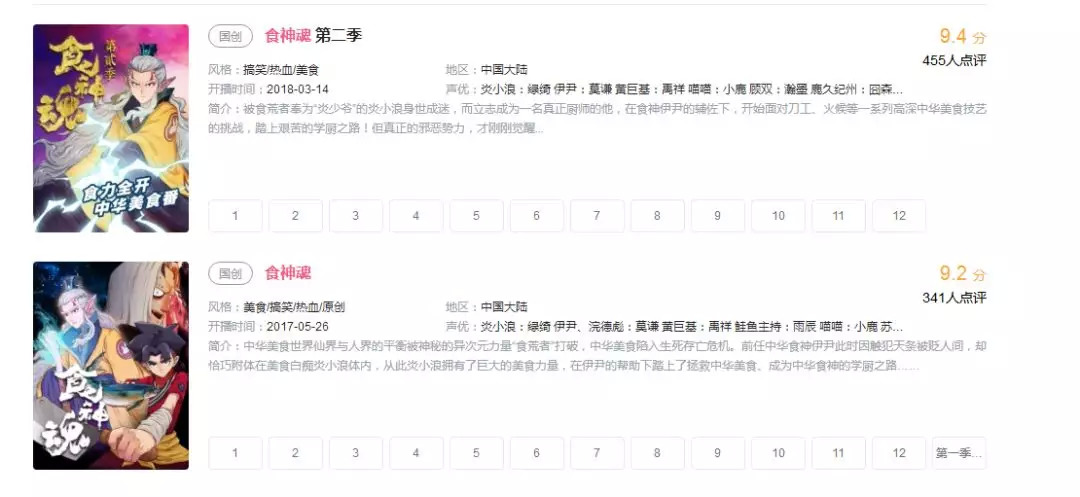This screenshot has width=1080, height=497.
Task: Open the 食神魂 第二季 poster thumbnail
Action: point(111,128)
